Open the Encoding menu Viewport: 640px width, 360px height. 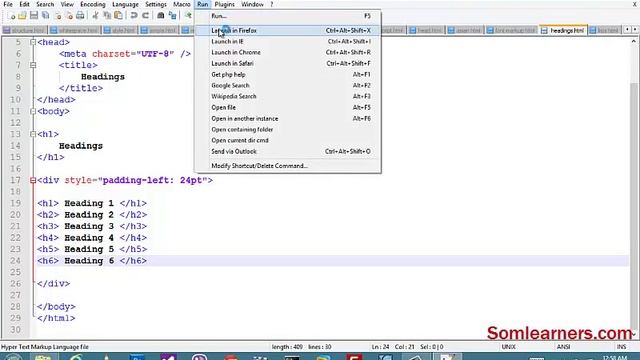[x=93, y=4]
